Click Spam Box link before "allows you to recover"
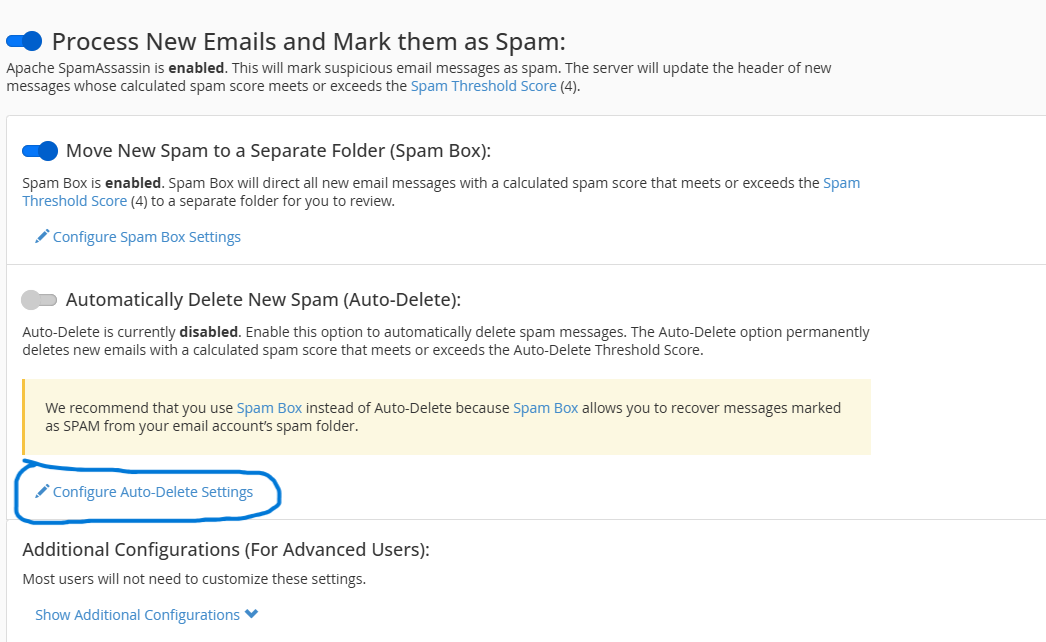 click(545, 408)
